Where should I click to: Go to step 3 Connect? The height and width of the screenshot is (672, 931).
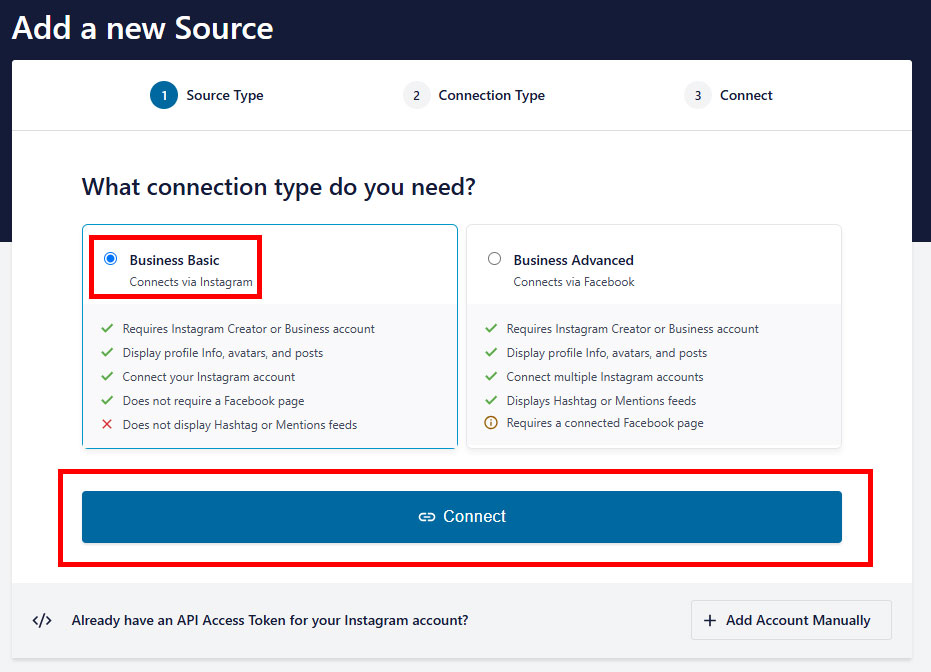tap(729, 95)
